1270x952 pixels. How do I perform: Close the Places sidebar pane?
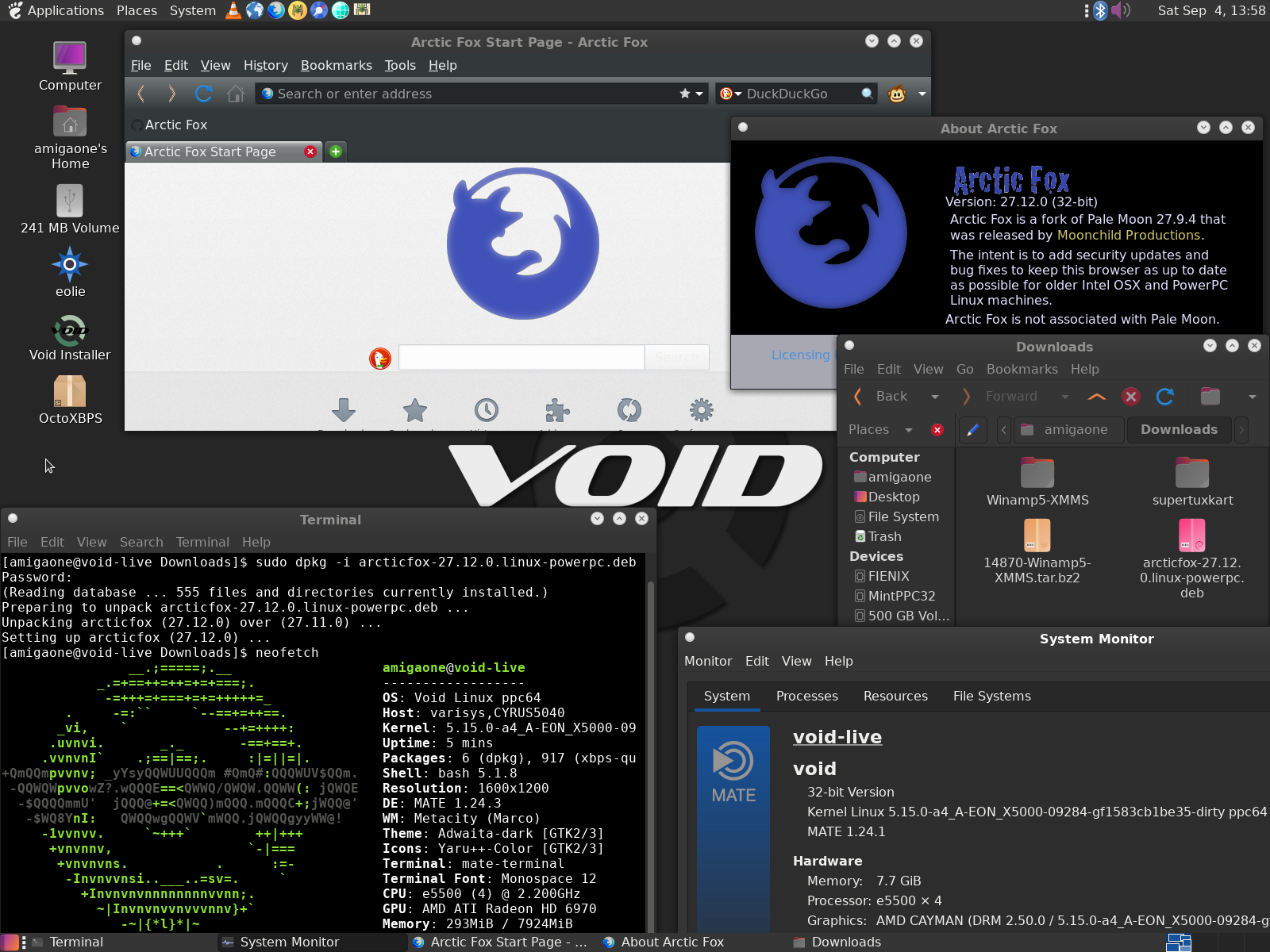[937, 430]
